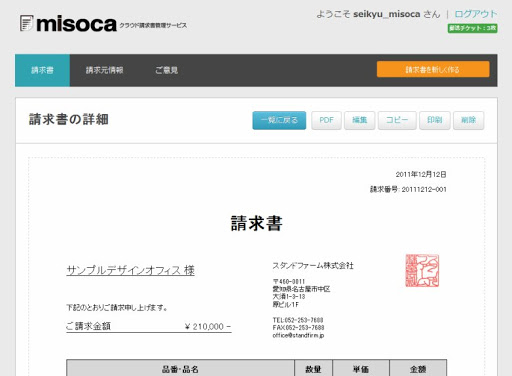Click the office@standfirm.jp email

298,336
